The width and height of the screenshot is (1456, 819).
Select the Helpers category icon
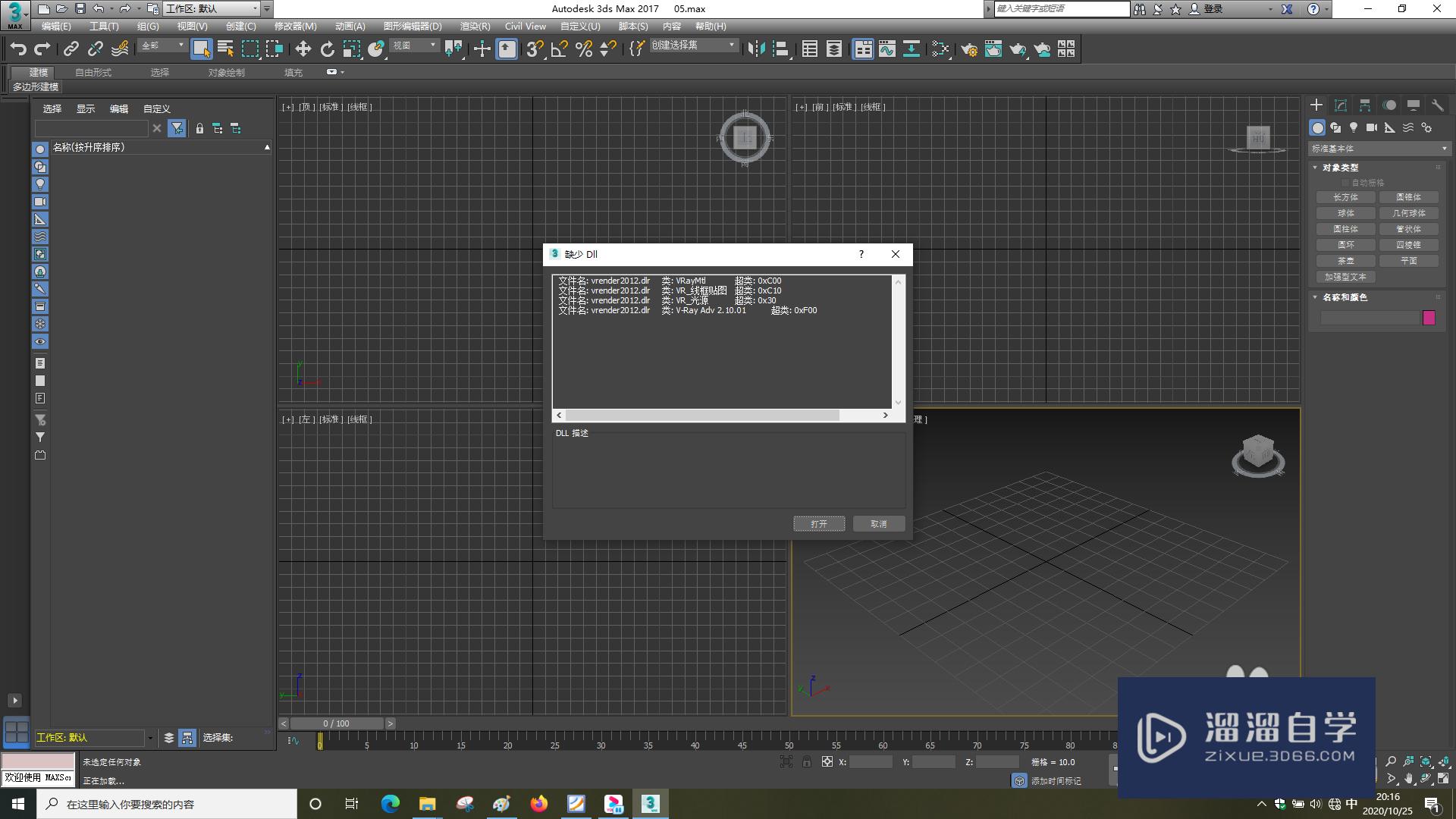(1390, 127)
